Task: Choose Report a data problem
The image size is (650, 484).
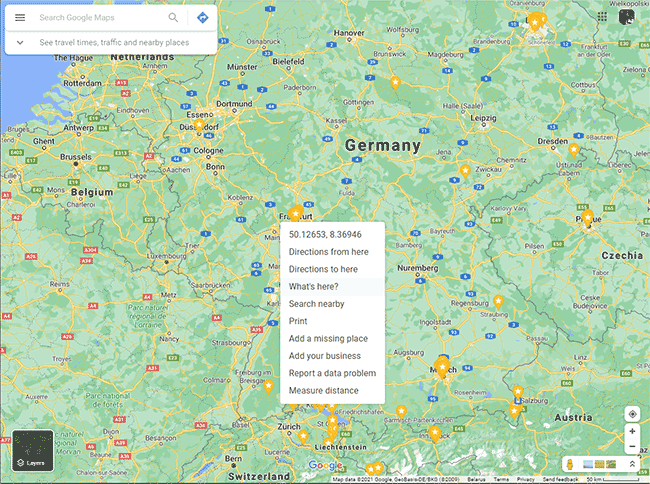Action: (332, 373)
